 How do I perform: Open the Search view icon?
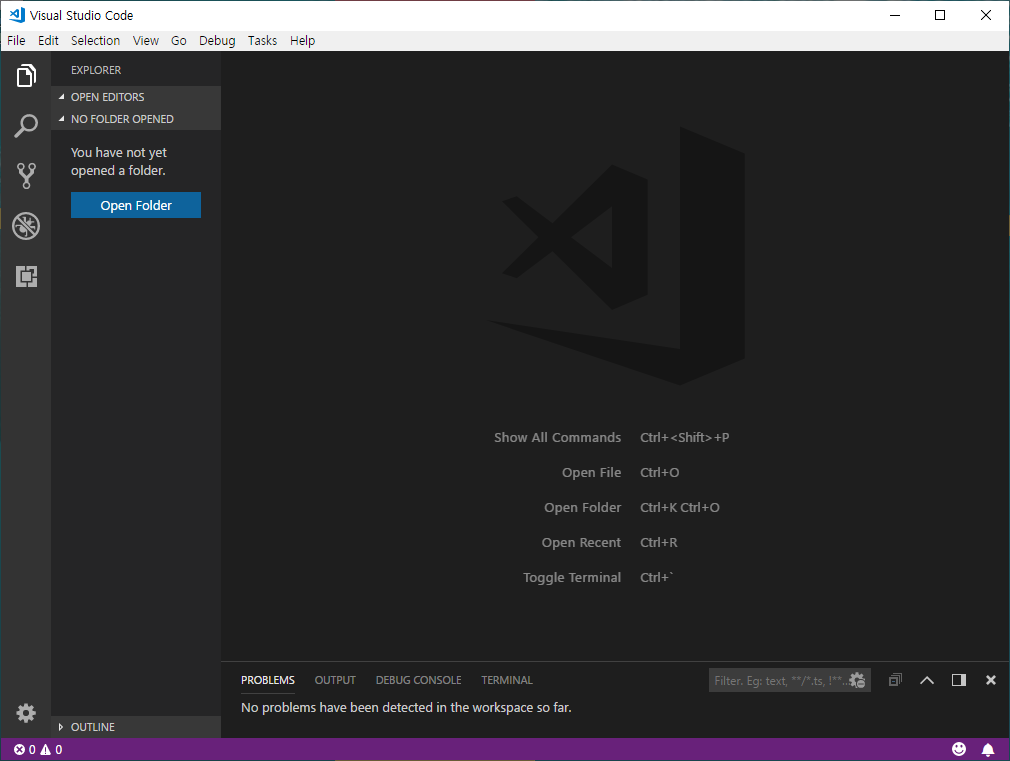pyautogui.click(x=26, y=126)
